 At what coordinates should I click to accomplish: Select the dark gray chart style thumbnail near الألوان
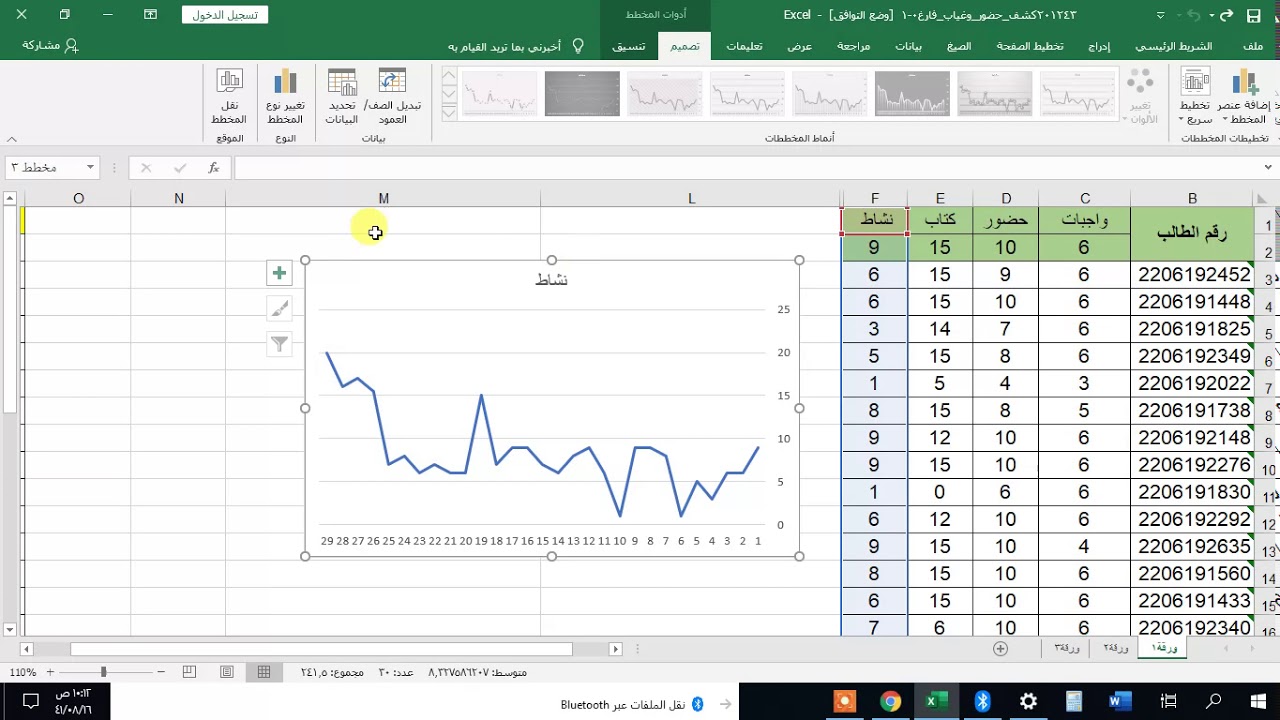coord(912,94)
